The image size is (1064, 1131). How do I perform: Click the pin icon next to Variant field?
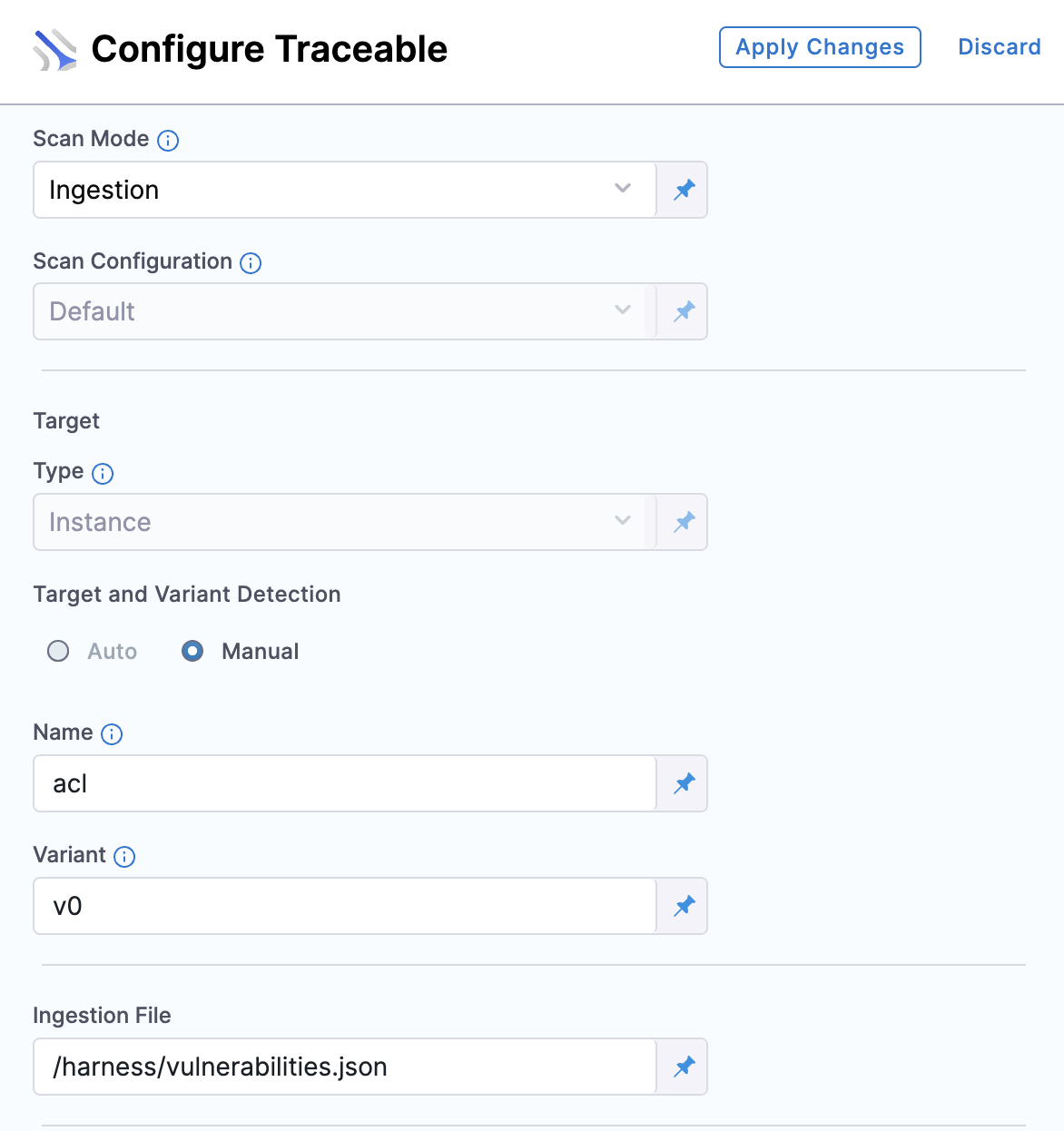point(684,906)
